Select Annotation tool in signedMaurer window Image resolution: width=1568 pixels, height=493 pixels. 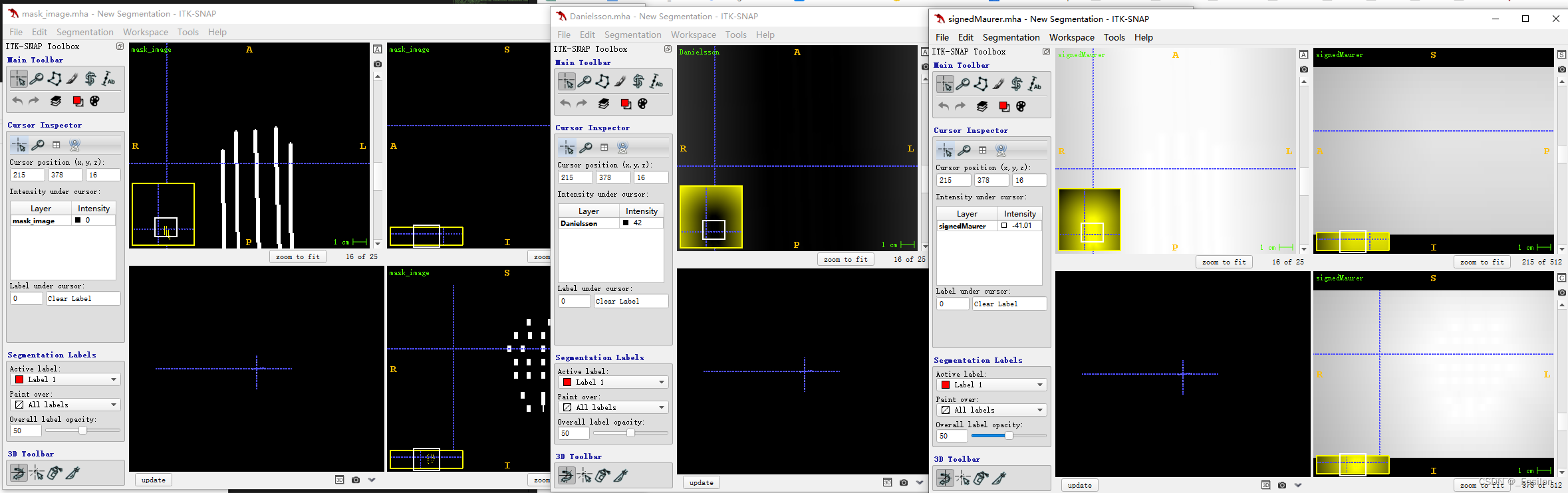(x=1035, y=84)
